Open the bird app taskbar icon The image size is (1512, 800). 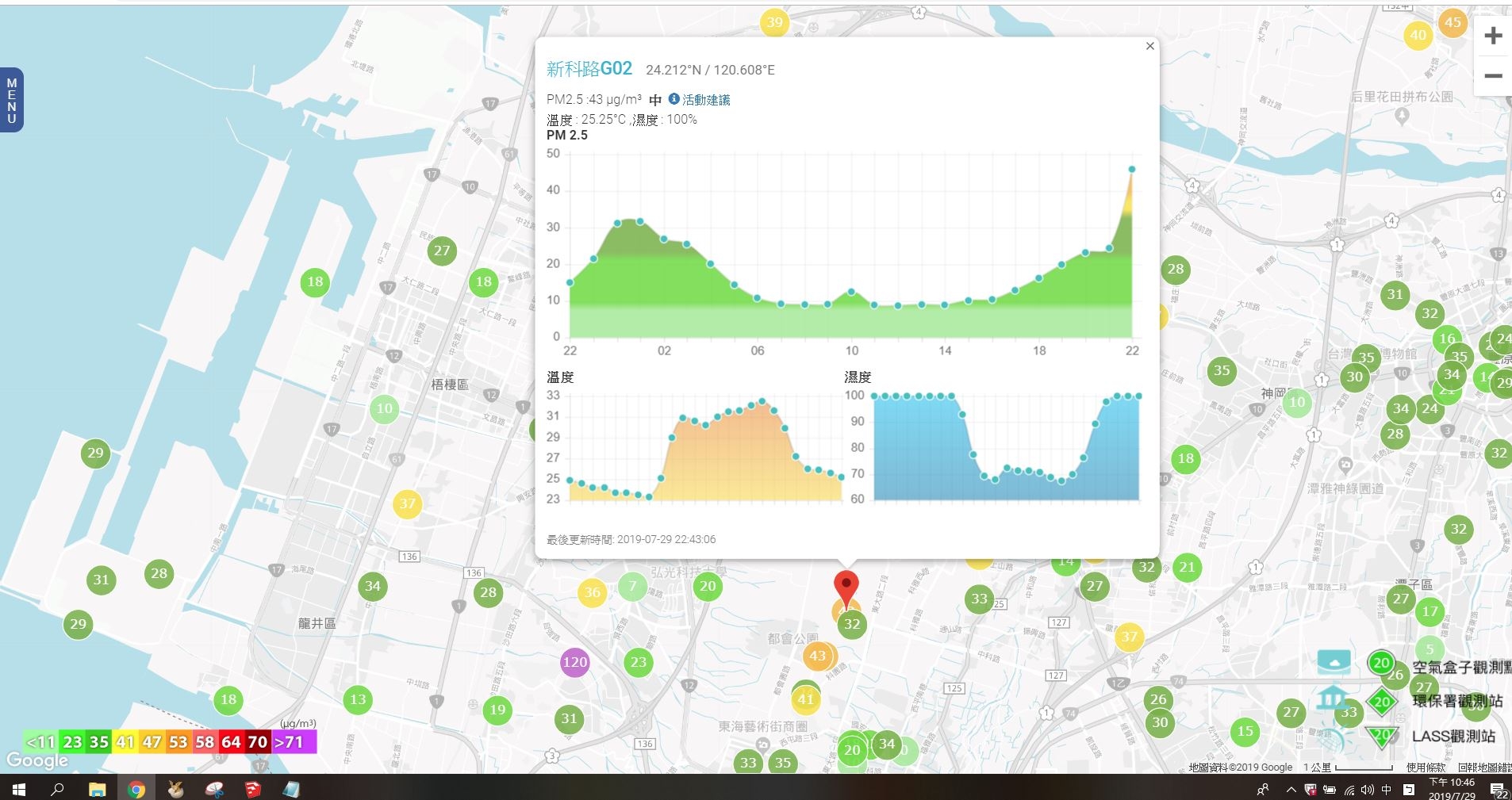pyautogui.click(x=175, y=790)
